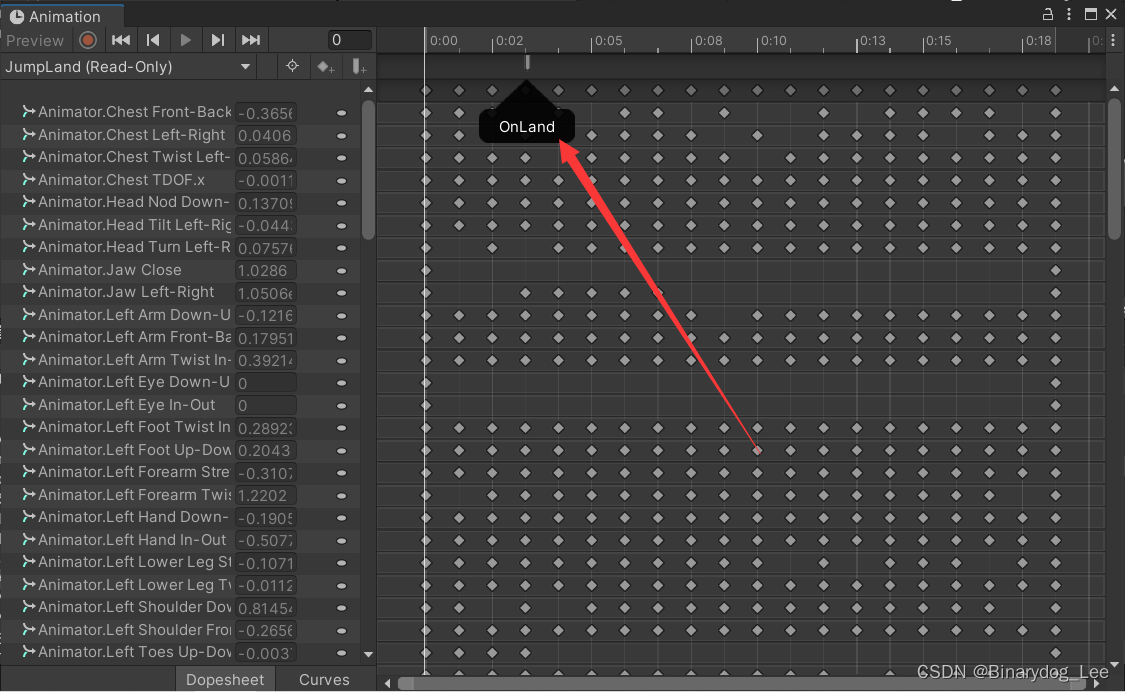Edit the Left Foot Up-Down value 0.2043
Screen dimensions: 1125x692
(x=265, y=451)
